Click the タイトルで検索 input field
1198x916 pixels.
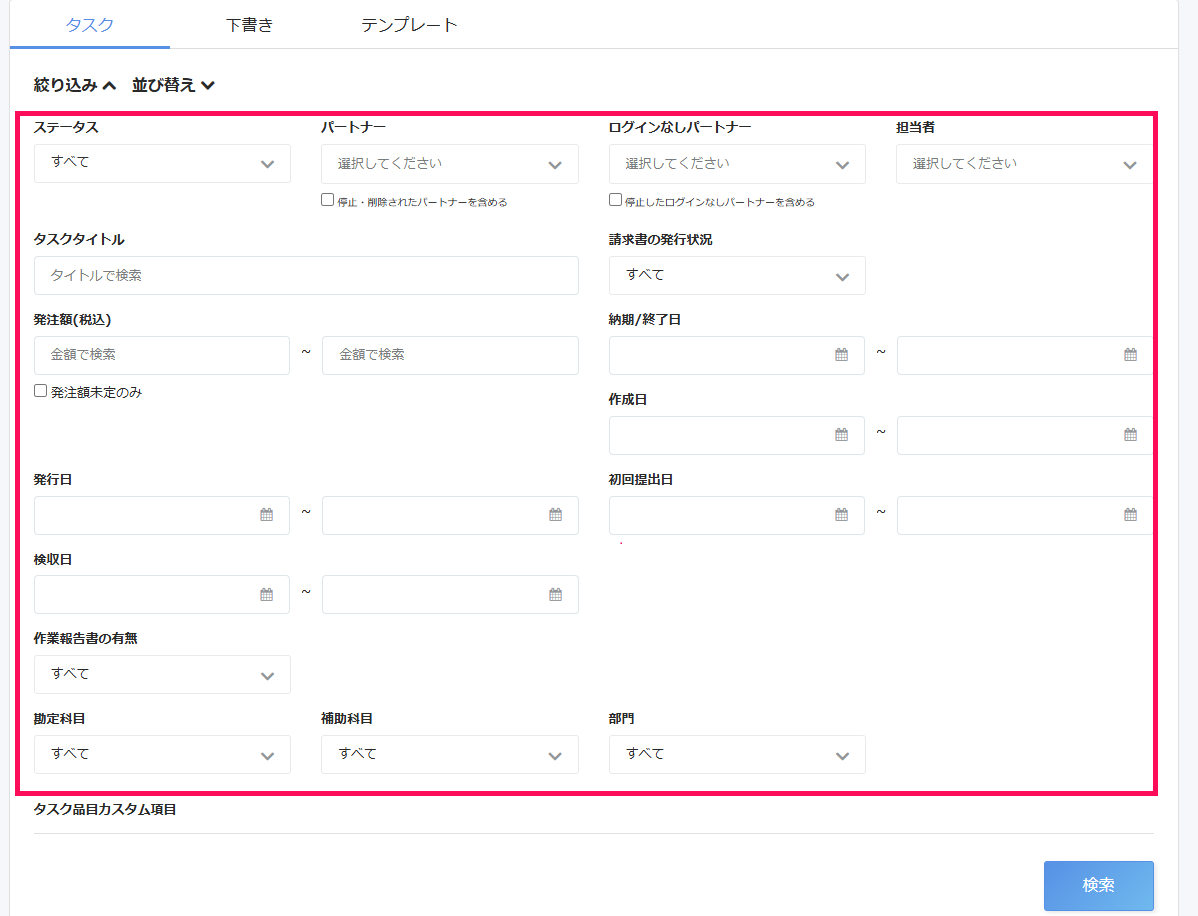(x=306, y=275)
